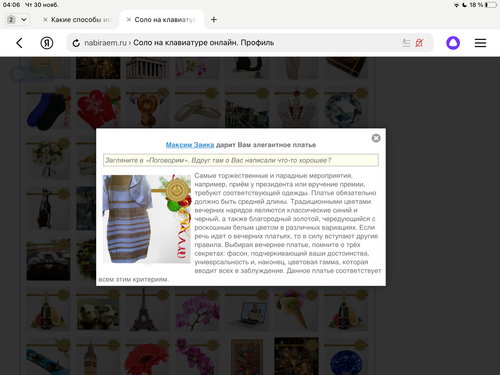Select the ballet slippers gift
This screenshot has width=500, height=375.
(x=197, y=108)
